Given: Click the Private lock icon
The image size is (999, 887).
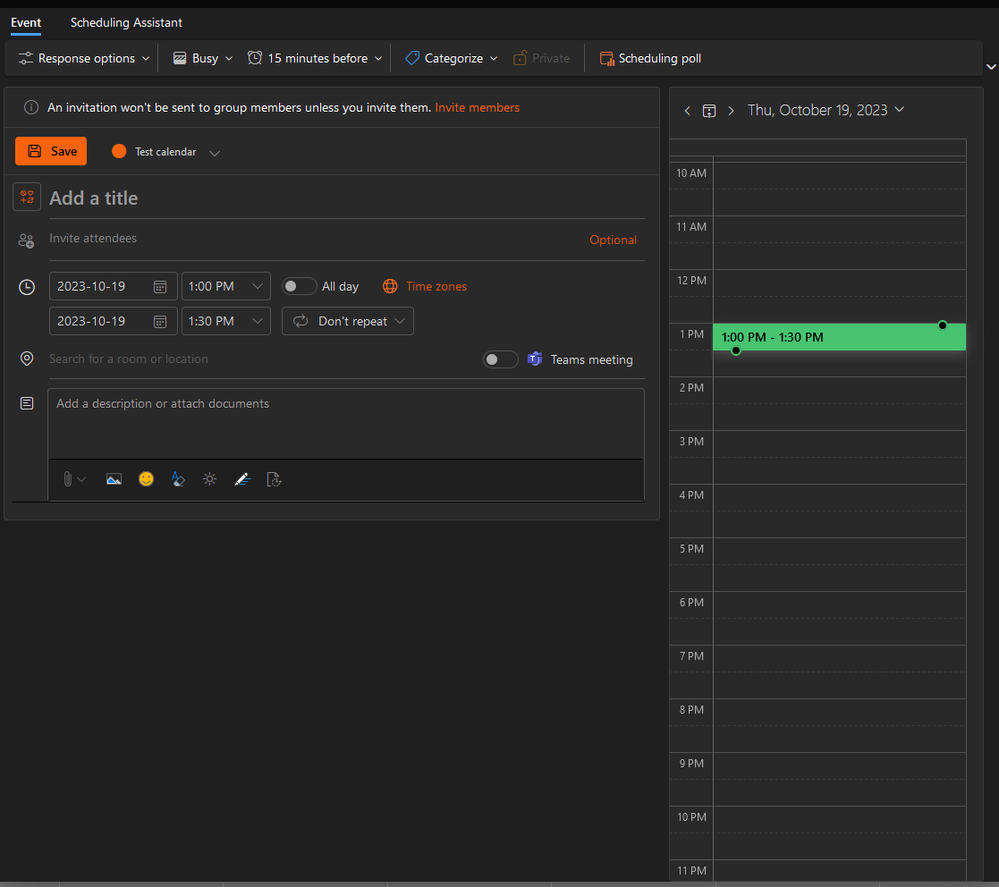Looking at the screenshot, I should click(x=520, y=58).
